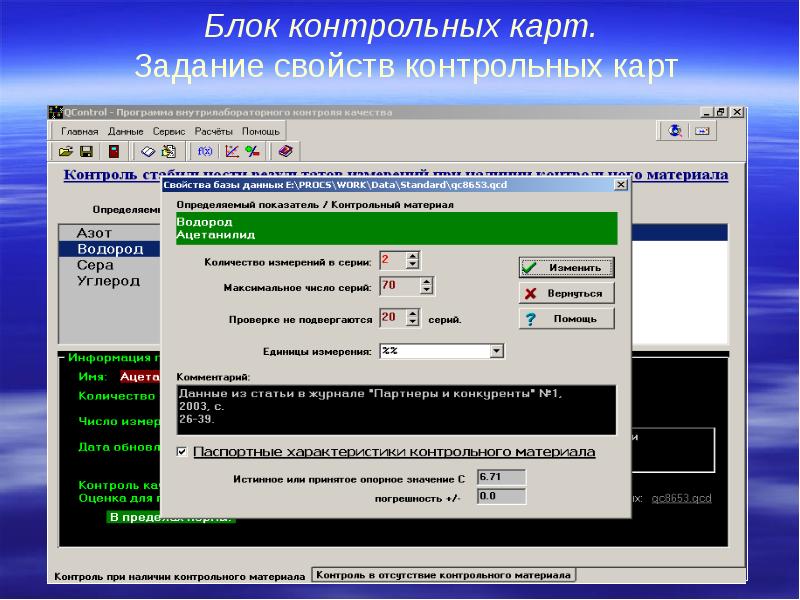Enable Паспортные характеристики контрольного материала checkbox

[x=182, y=449]
